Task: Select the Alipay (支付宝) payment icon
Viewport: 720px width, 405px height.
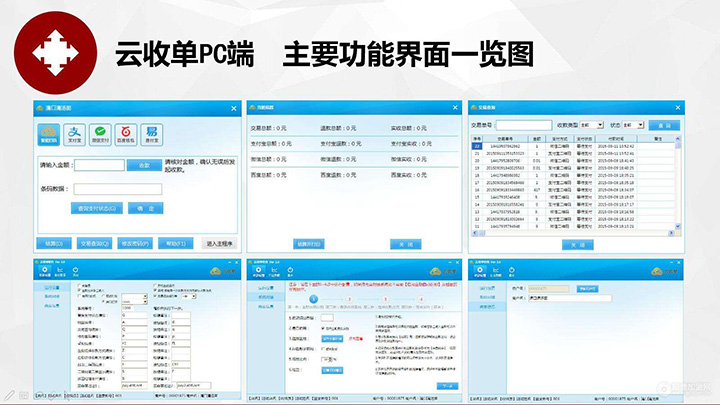Action: tap(75, 133)
